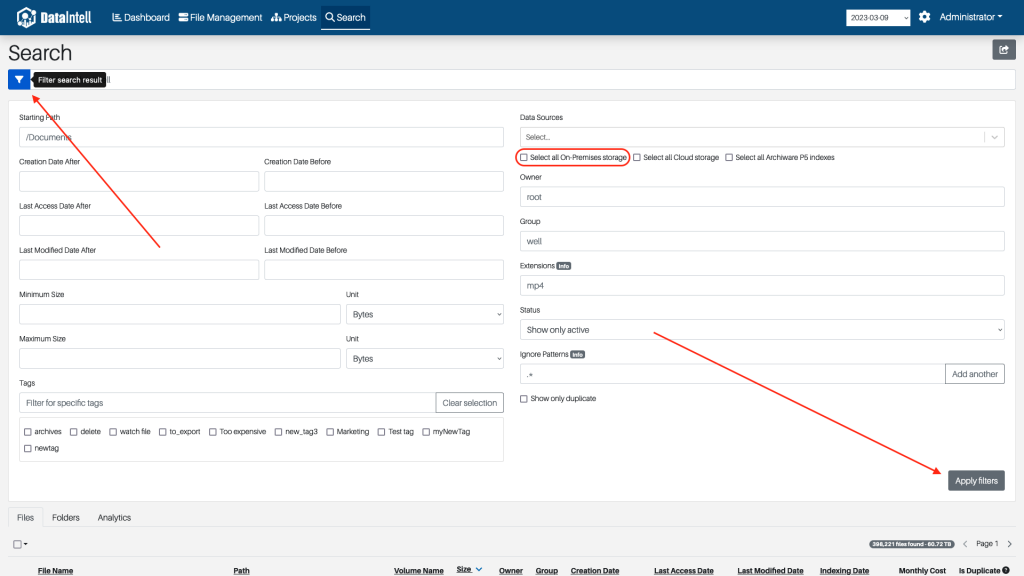Click the Add another button

tap(974, 374)
